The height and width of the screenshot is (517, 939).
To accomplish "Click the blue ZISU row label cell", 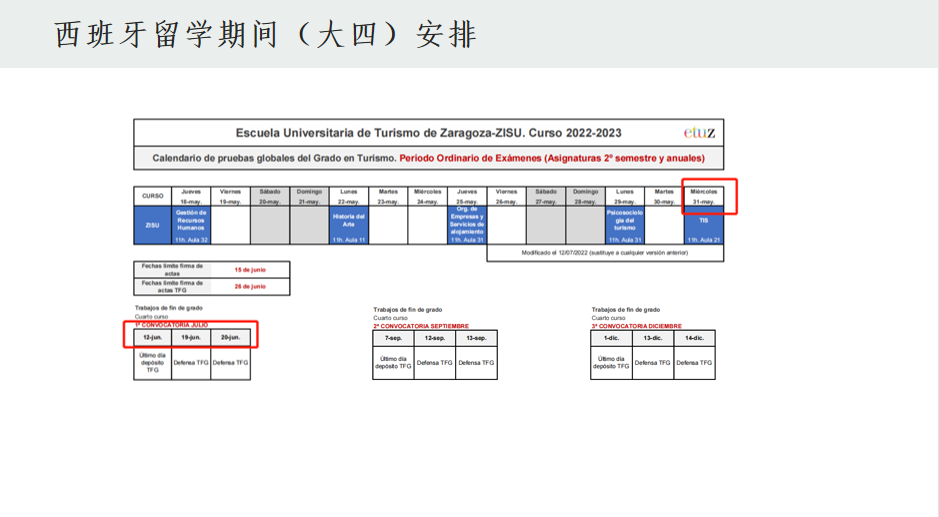I will pyautogui.click(x=152, y=226).
